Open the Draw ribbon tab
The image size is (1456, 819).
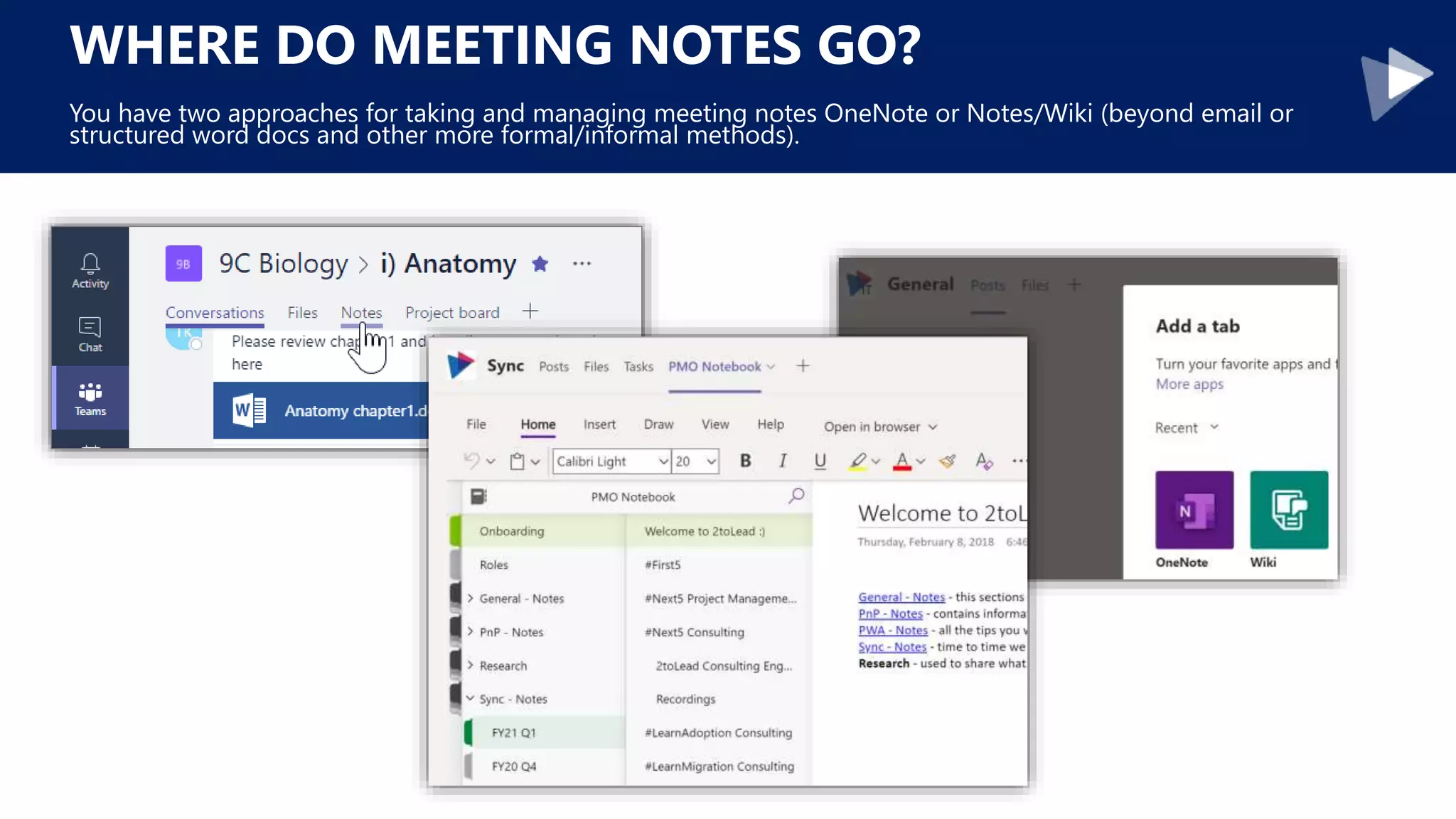pyautogui.click(x=658, y=424)
